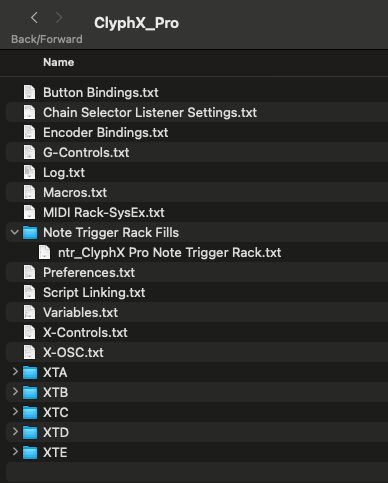This screenshot has height=483, width=388.
Task: Click the XTC folder icon
Action: pyautogui.click(x=30, y=412)
